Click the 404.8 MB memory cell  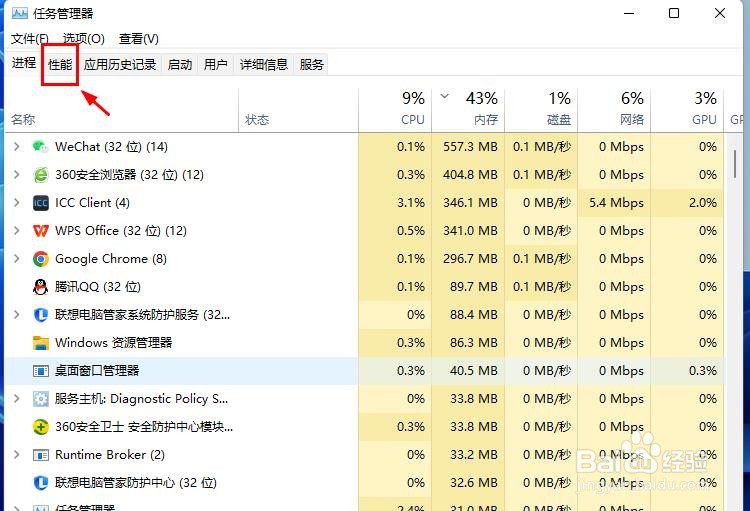[x=470, y=175]
